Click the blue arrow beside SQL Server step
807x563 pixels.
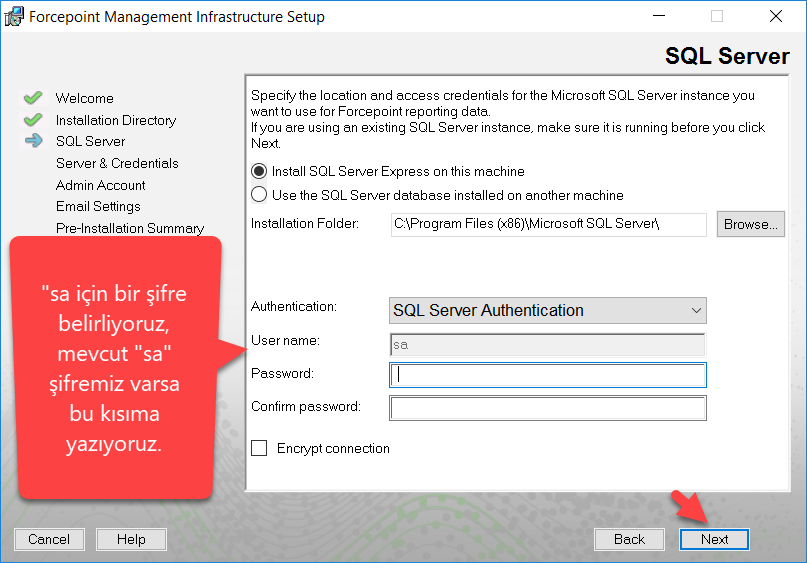[34, 140]
